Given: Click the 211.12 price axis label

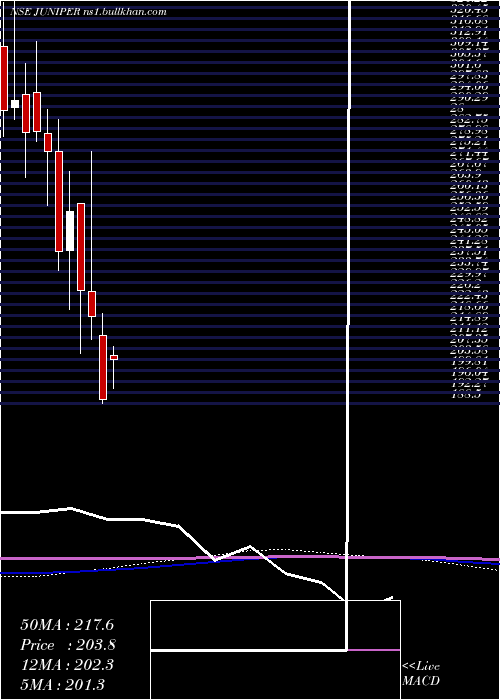Looking at the screenshot, I should (468, 329).
